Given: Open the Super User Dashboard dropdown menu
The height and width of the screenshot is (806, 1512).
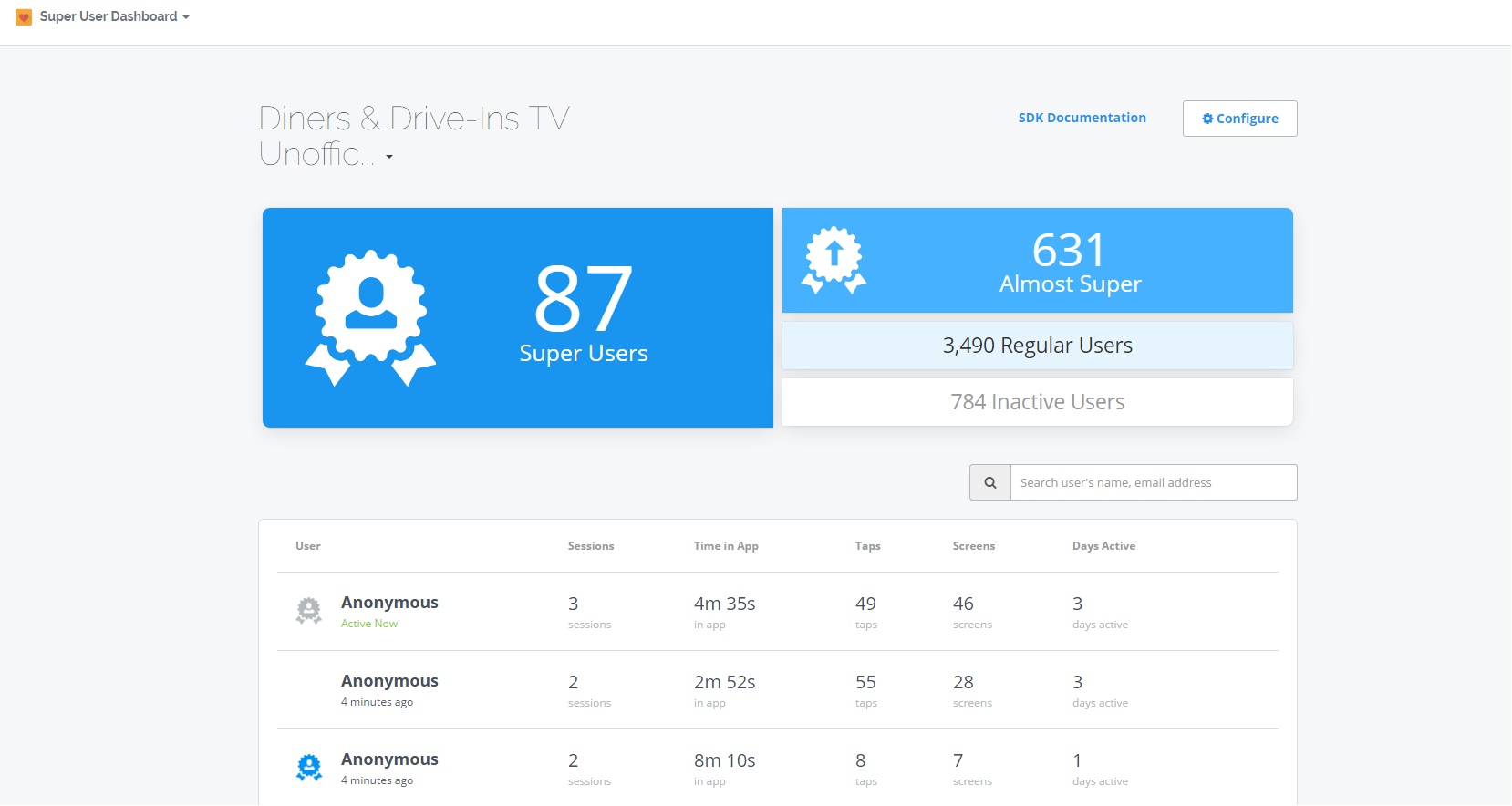Looking at the screenshot, I should (114, 16).
